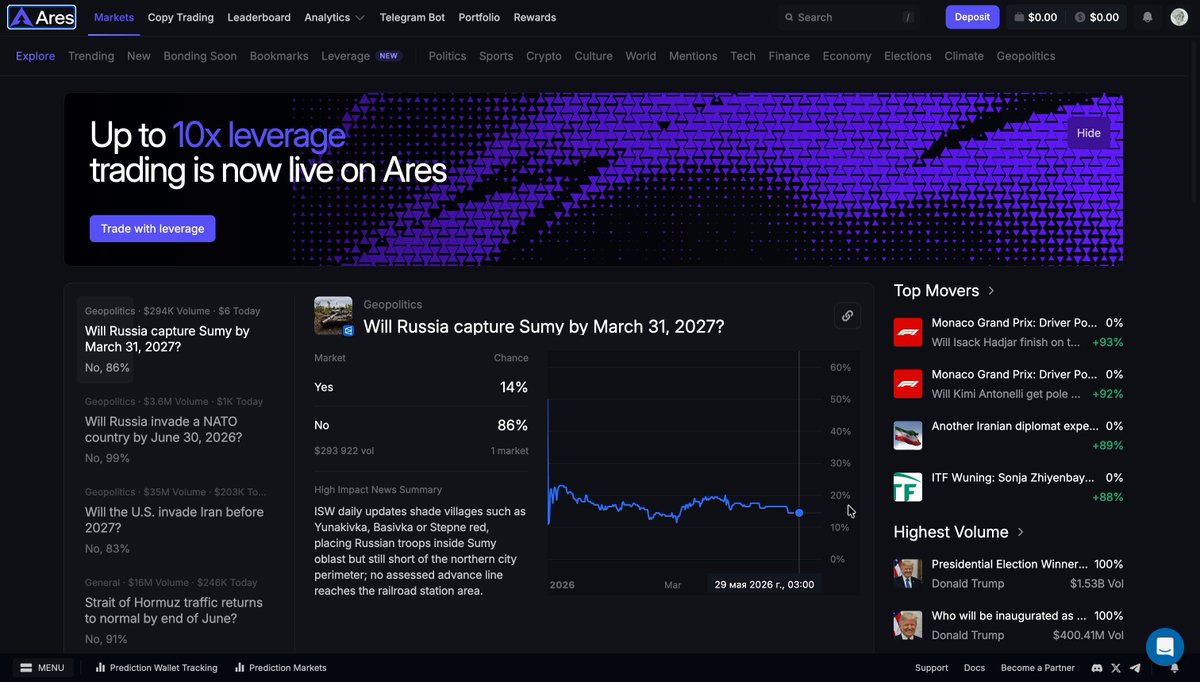Image resolution: width=1200 pixels, height=682 pixels.
Task: Filter by Finance category
Action: coord(789,56)
